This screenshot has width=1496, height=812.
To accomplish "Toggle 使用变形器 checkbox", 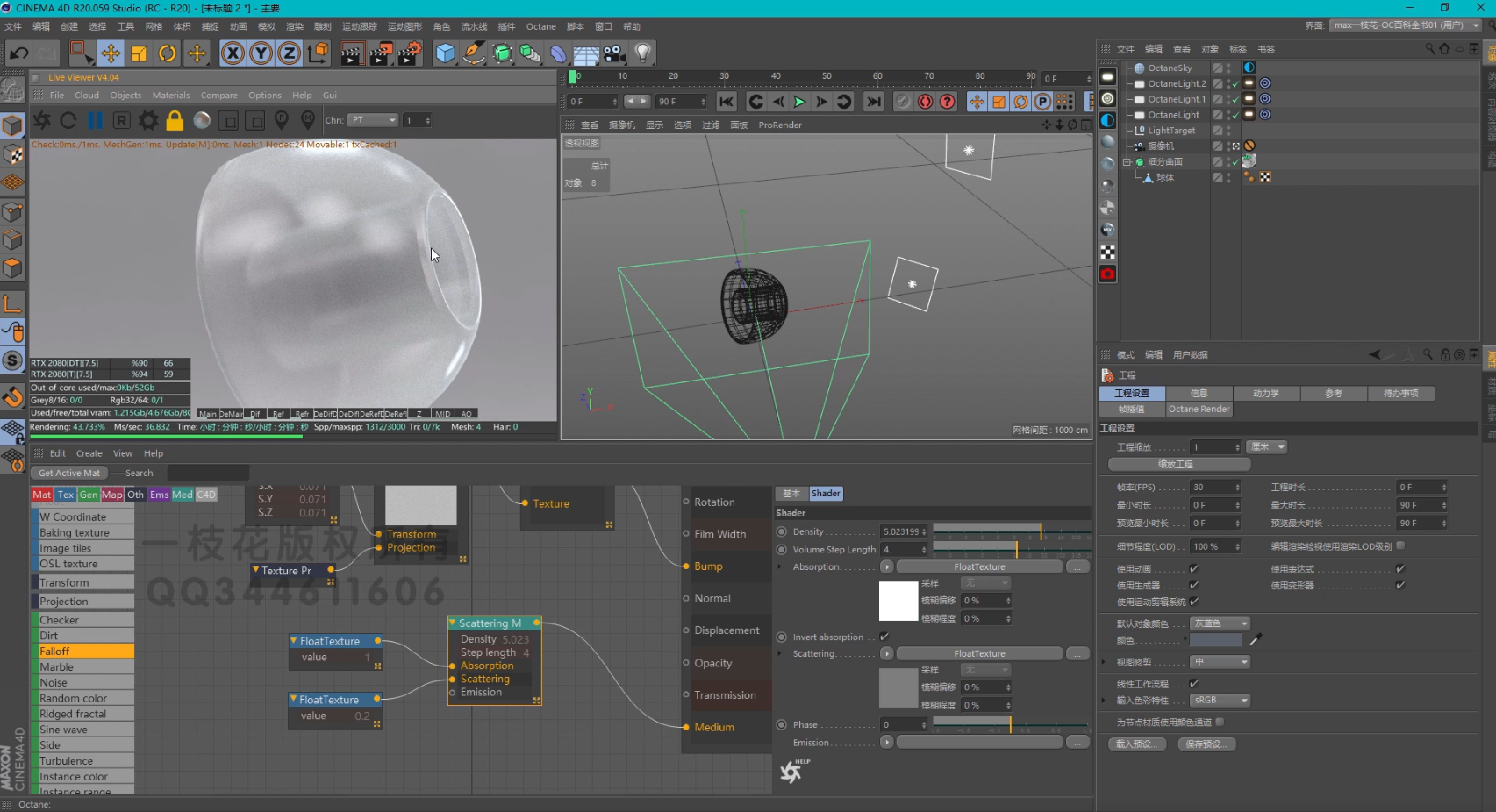I will [x=1400, y=585].
